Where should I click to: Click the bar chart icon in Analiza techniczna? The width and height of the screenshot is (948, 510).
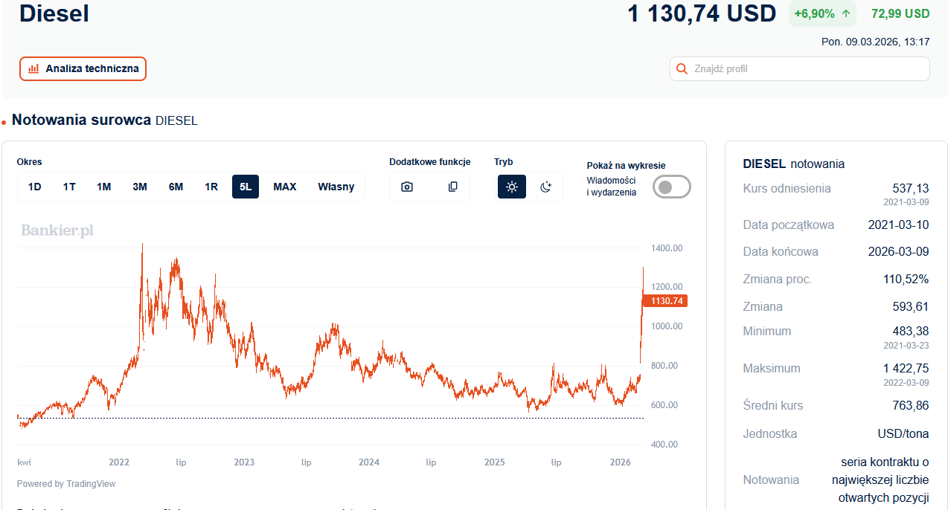coord(34,69)
